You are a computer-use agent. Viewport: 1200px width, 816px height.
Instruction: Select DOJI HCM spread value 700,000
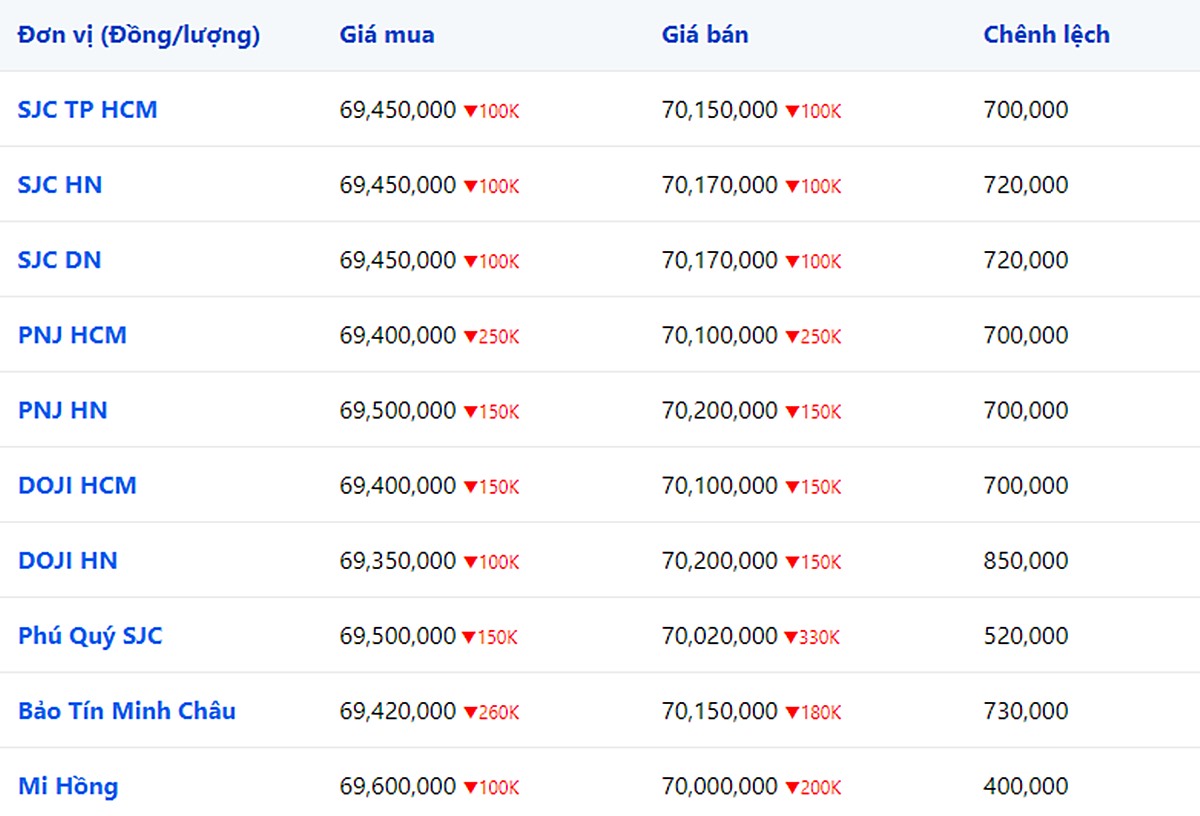pos(1026,485)
